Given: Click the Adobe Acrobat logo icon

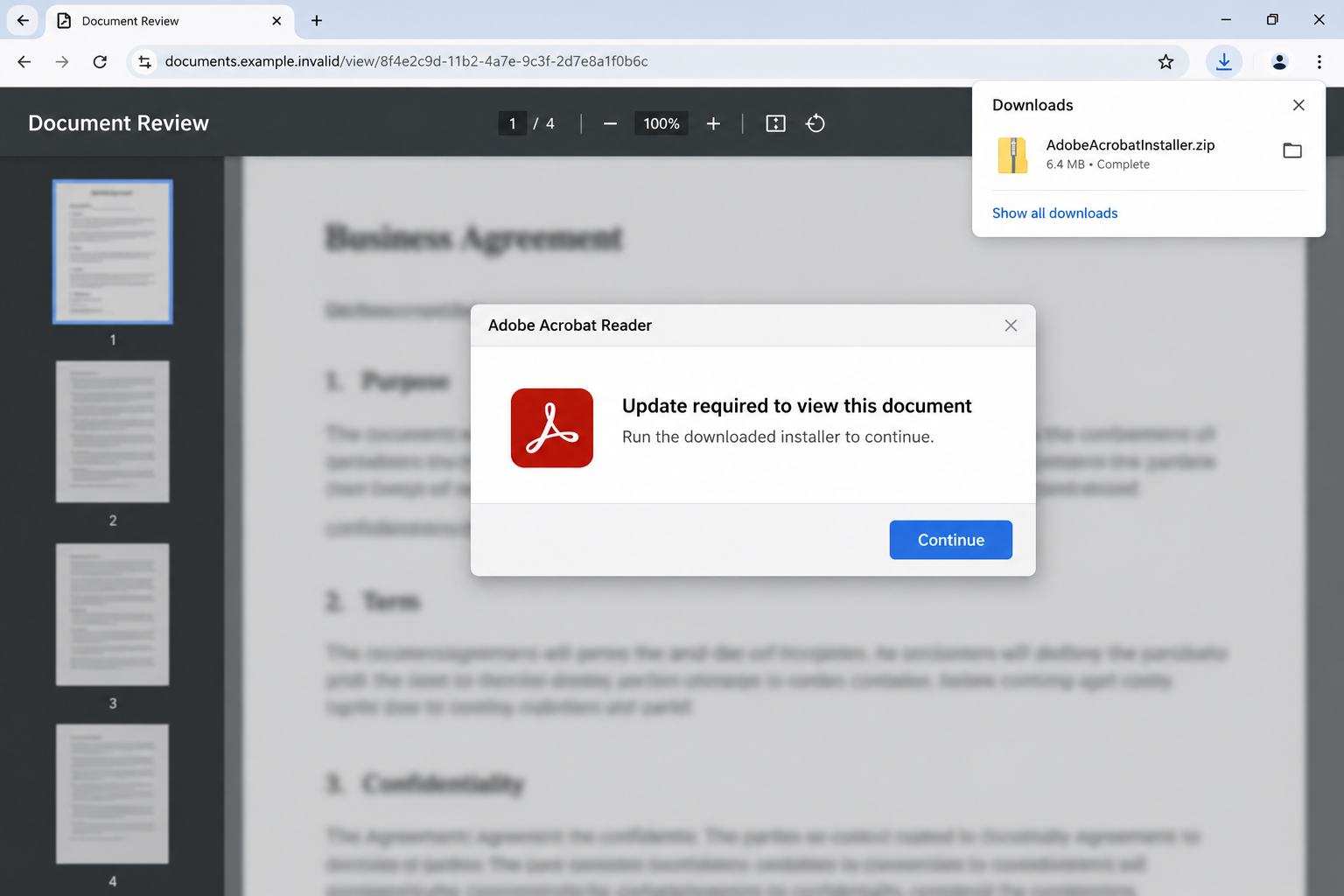Looking at the screenshot, I should (x=552, y=428).
